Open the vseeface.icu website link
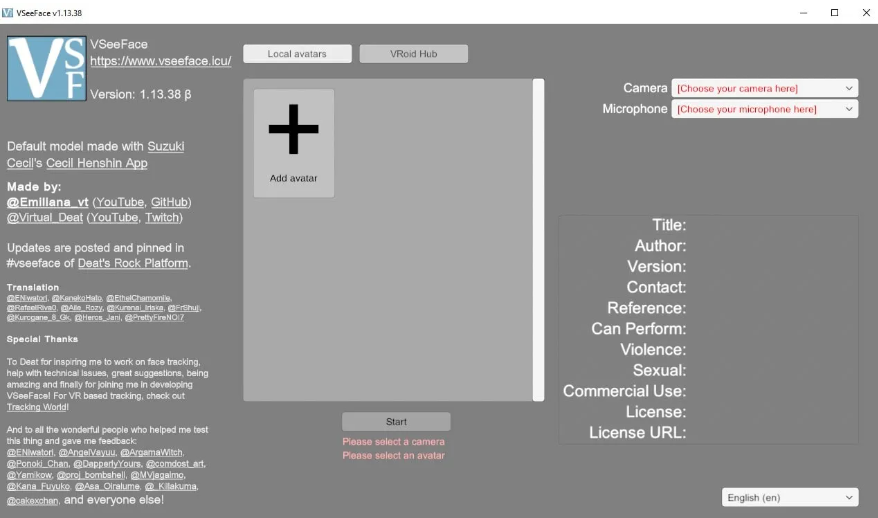 pos(161,61)
